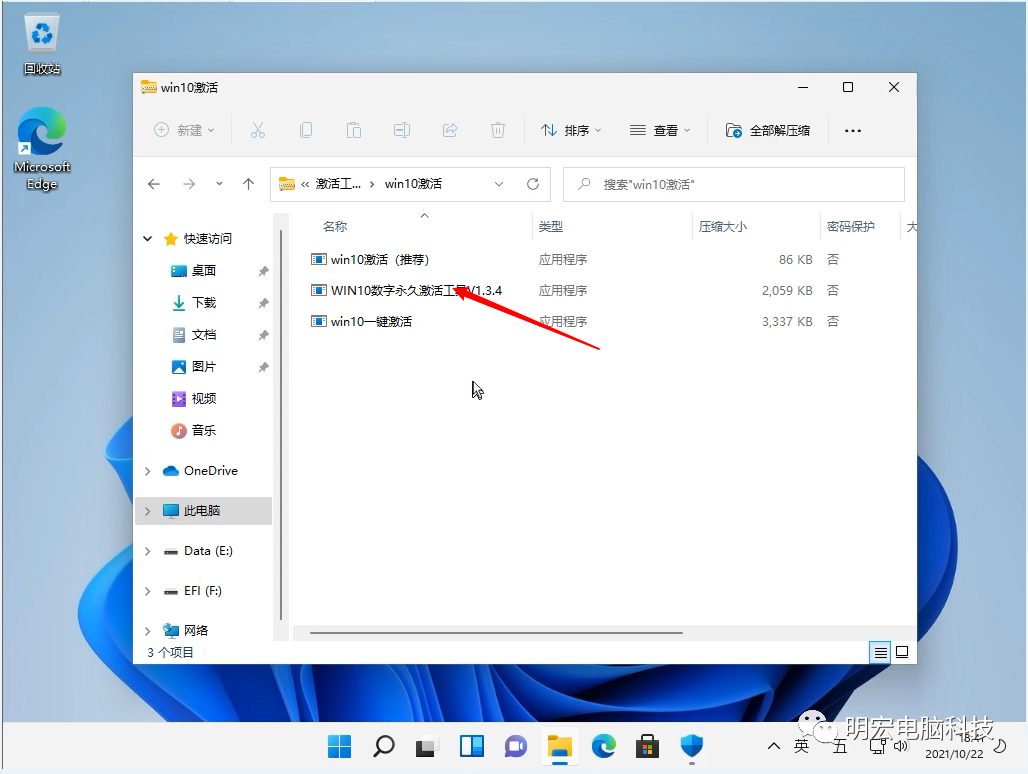Click the 2,059 KB size cell
The height and width of the screenshot is (774, 1028).
(787, 290)
